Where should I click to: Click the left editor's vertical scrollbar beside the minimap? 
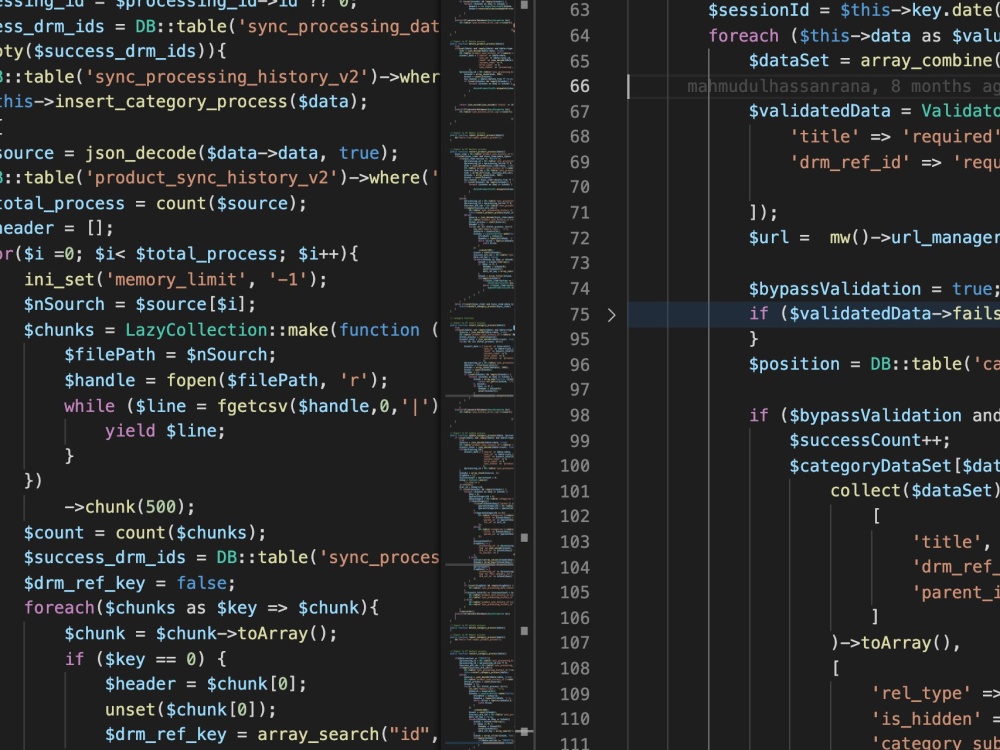click(x=525, y=375)
